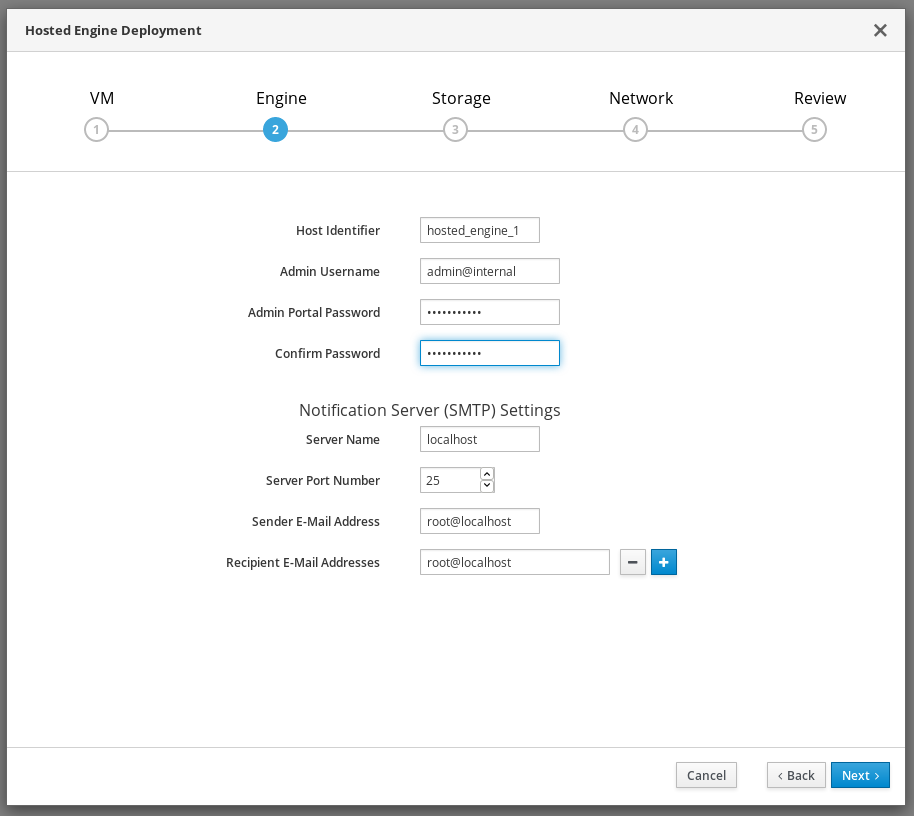Edit the Recipient E-Mail Addresses field

click(515, 562)
